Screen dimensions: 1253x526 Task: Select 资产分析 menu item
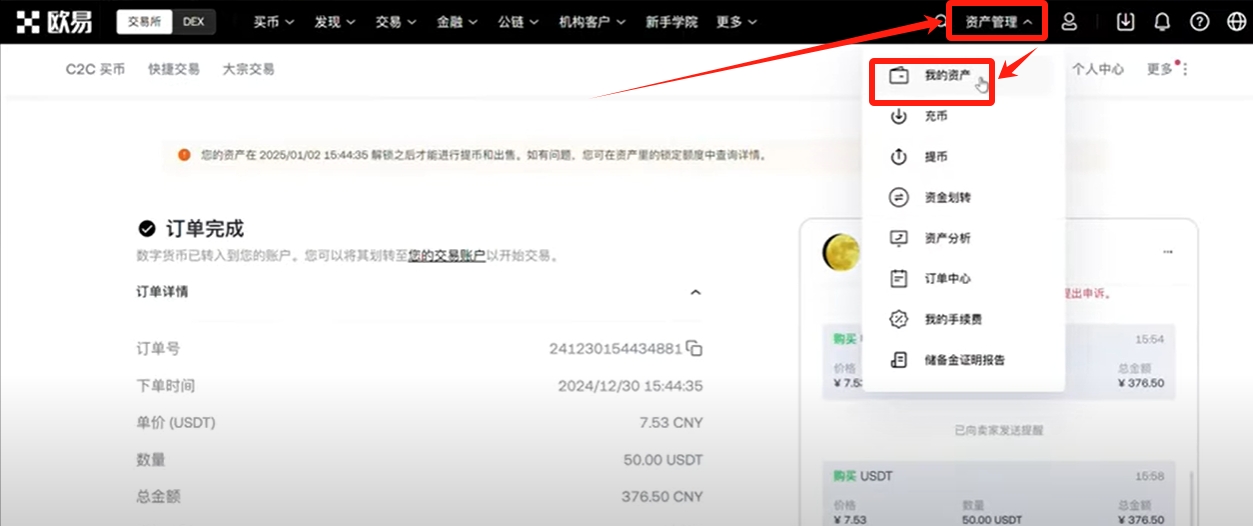tap(961, 239)
